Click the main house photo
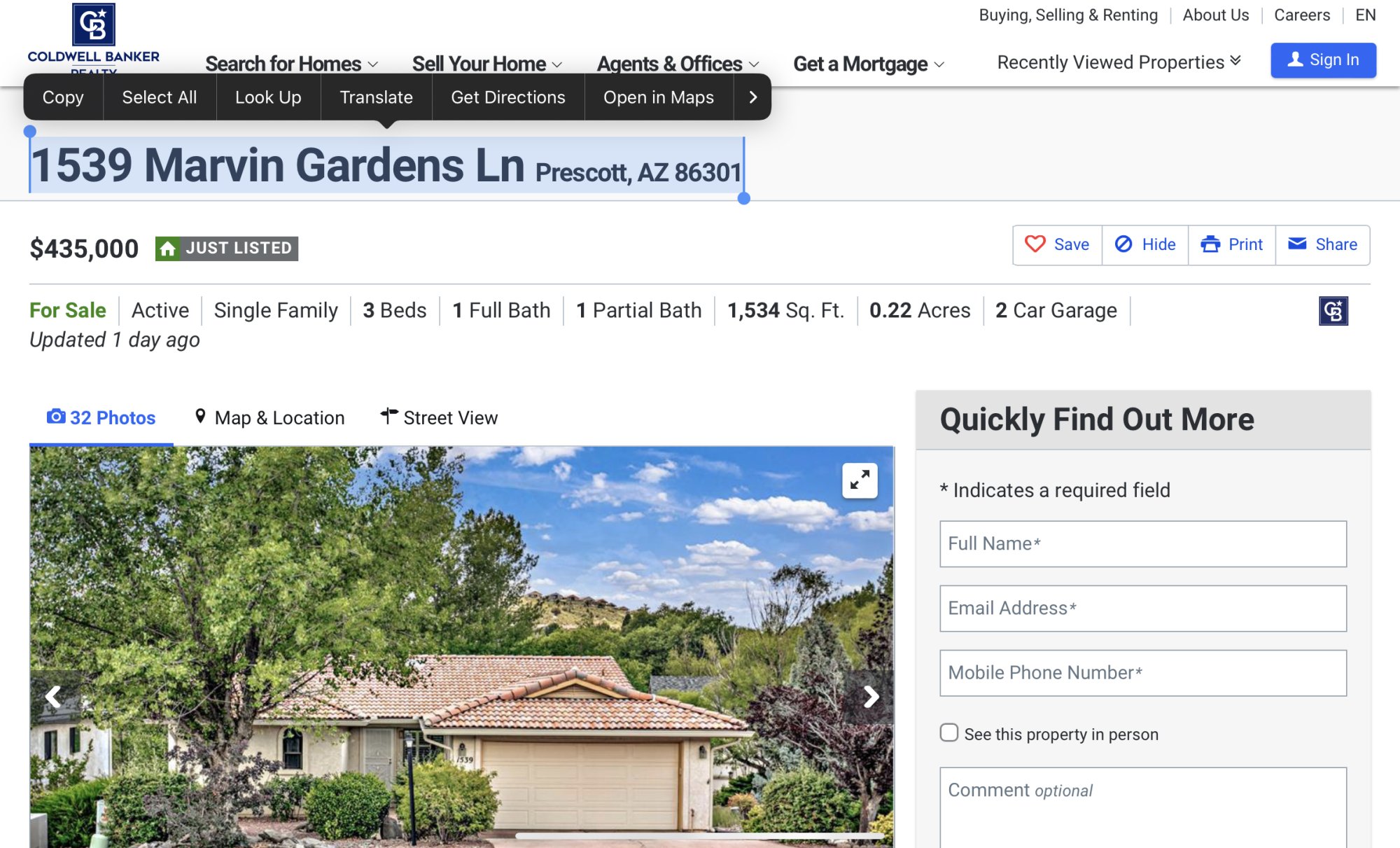The width and height of the screenshot is (1400, 848). tap(462, 647)
